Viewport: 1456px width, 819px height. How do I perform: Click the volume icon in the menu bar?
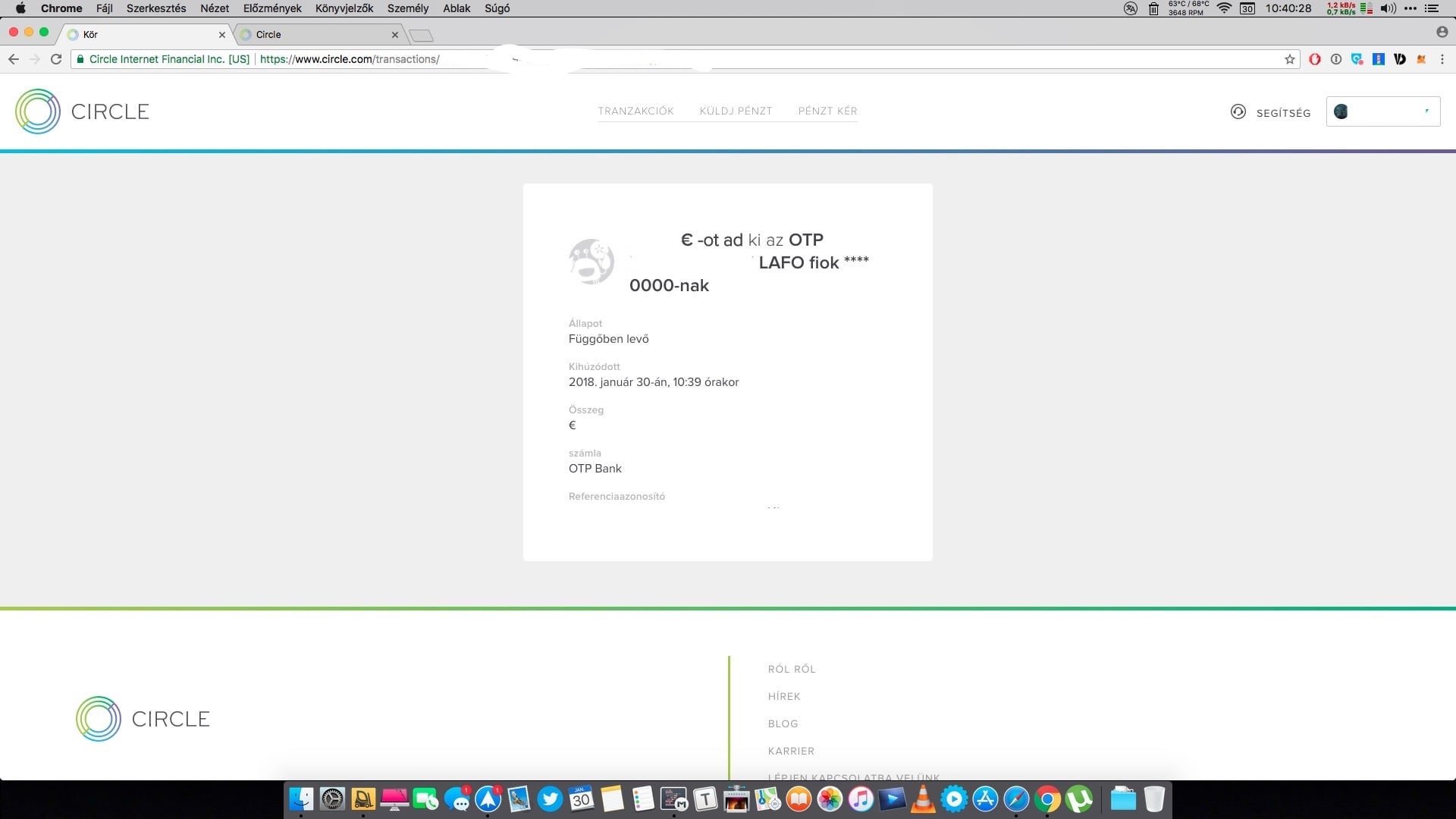coord(1388,8)
